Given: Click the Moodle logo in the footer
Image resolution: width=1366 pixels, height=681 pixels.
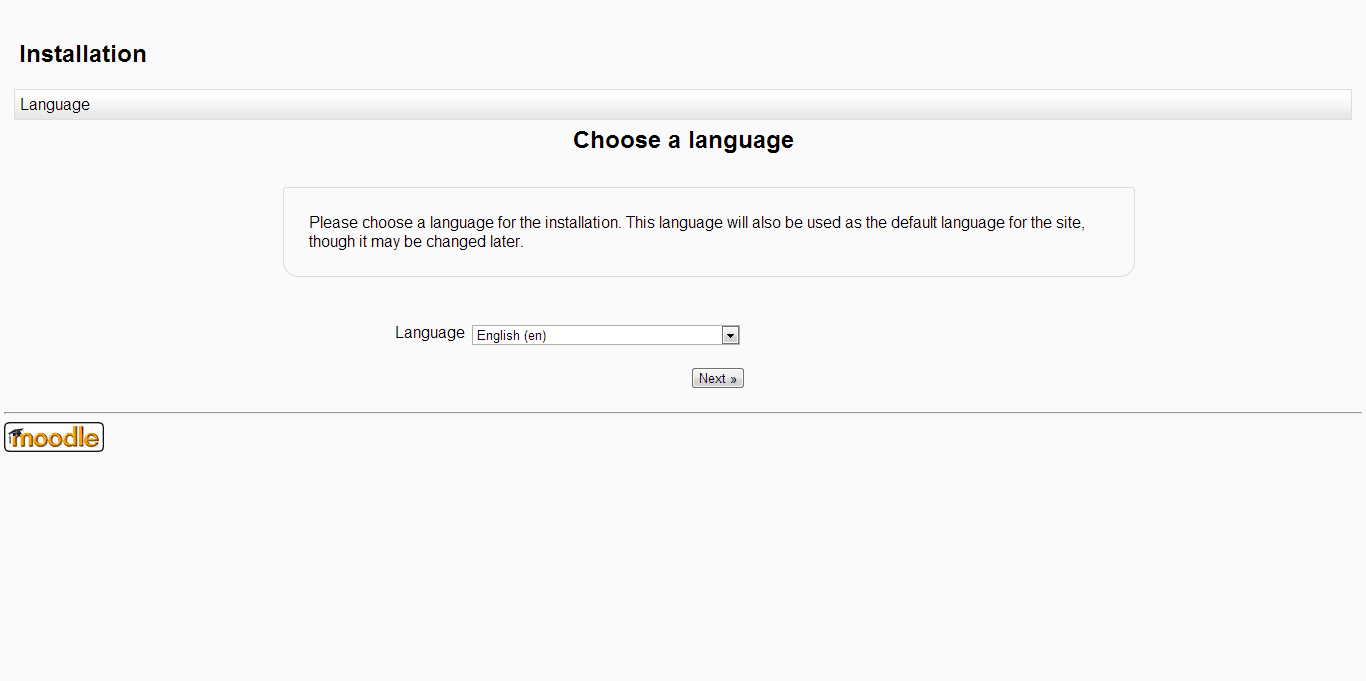Looking at the screenshot, I should (54, 437).
